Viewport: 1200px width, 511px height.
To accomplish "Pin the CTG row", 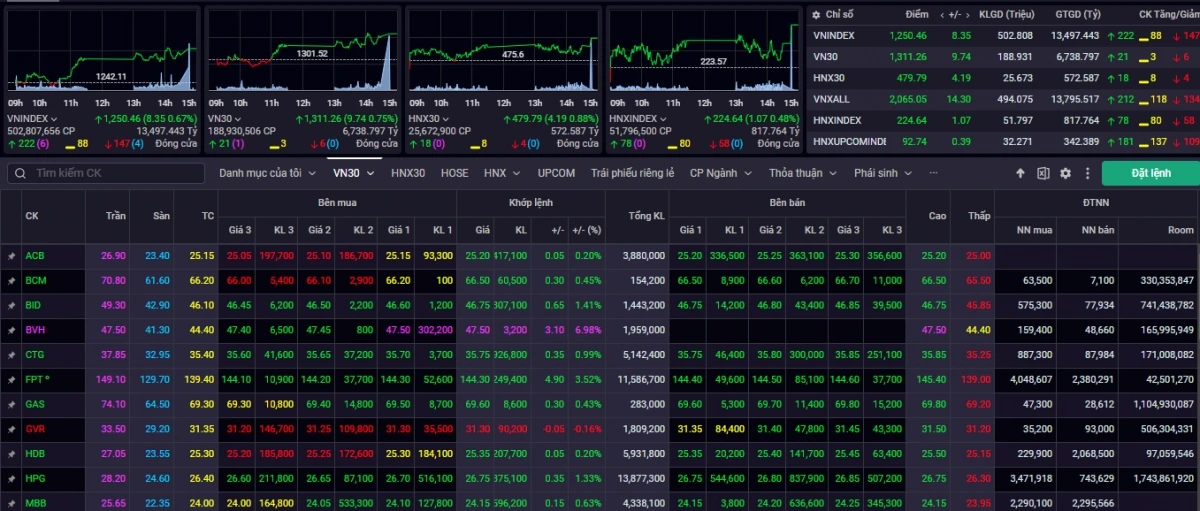I will (x=11, y=355).
